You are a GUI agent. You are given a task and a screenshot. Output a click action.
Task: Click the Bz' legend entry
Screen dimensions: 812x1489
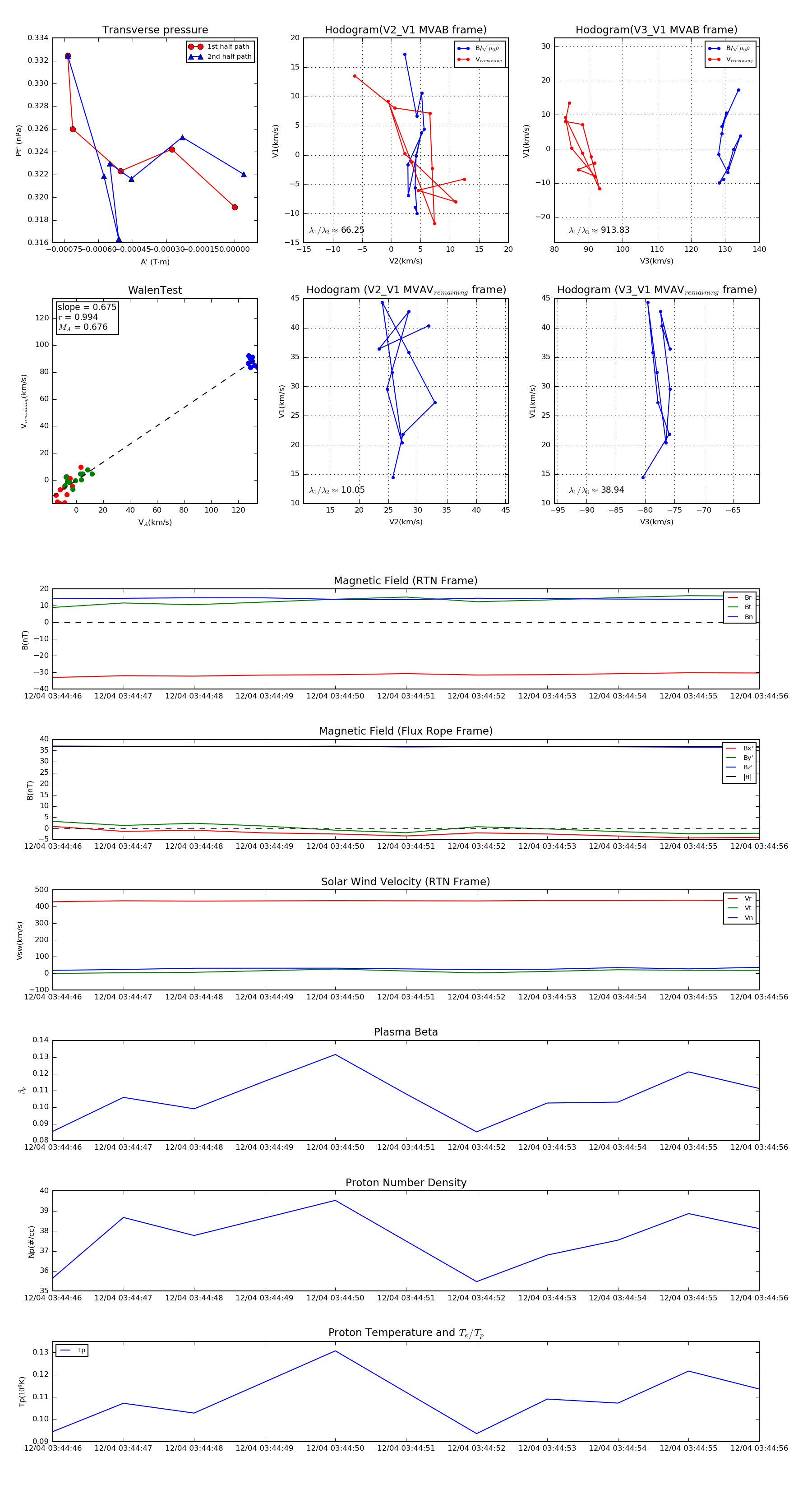point(739,767)
